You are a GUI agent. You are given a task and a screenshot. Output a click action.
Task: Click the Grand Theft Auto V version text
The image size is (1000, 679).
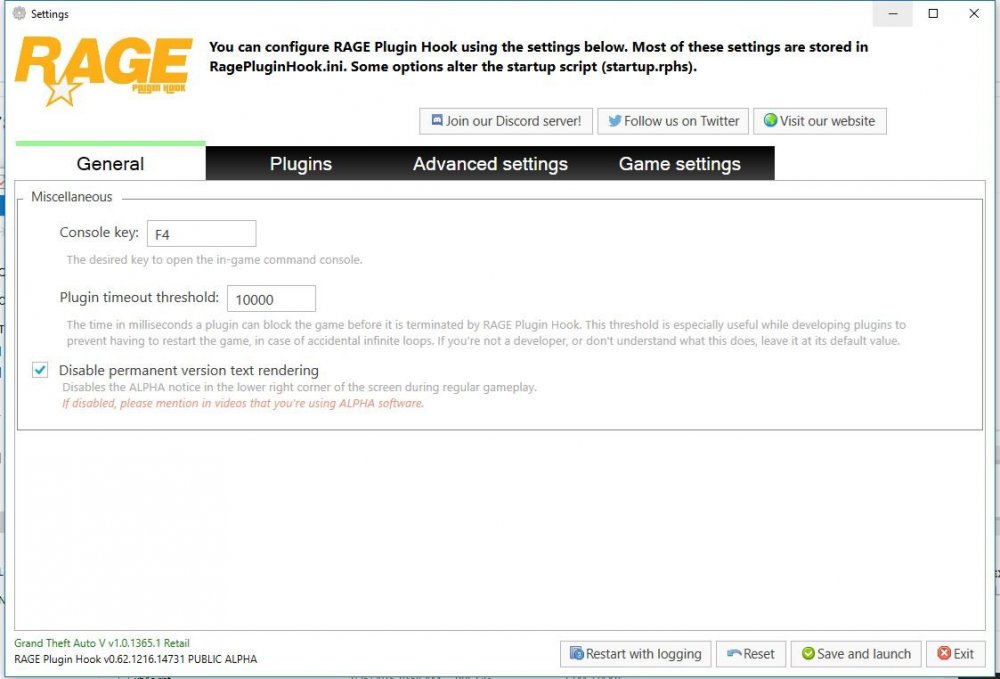pyautogui.click(x=102, y=643)
